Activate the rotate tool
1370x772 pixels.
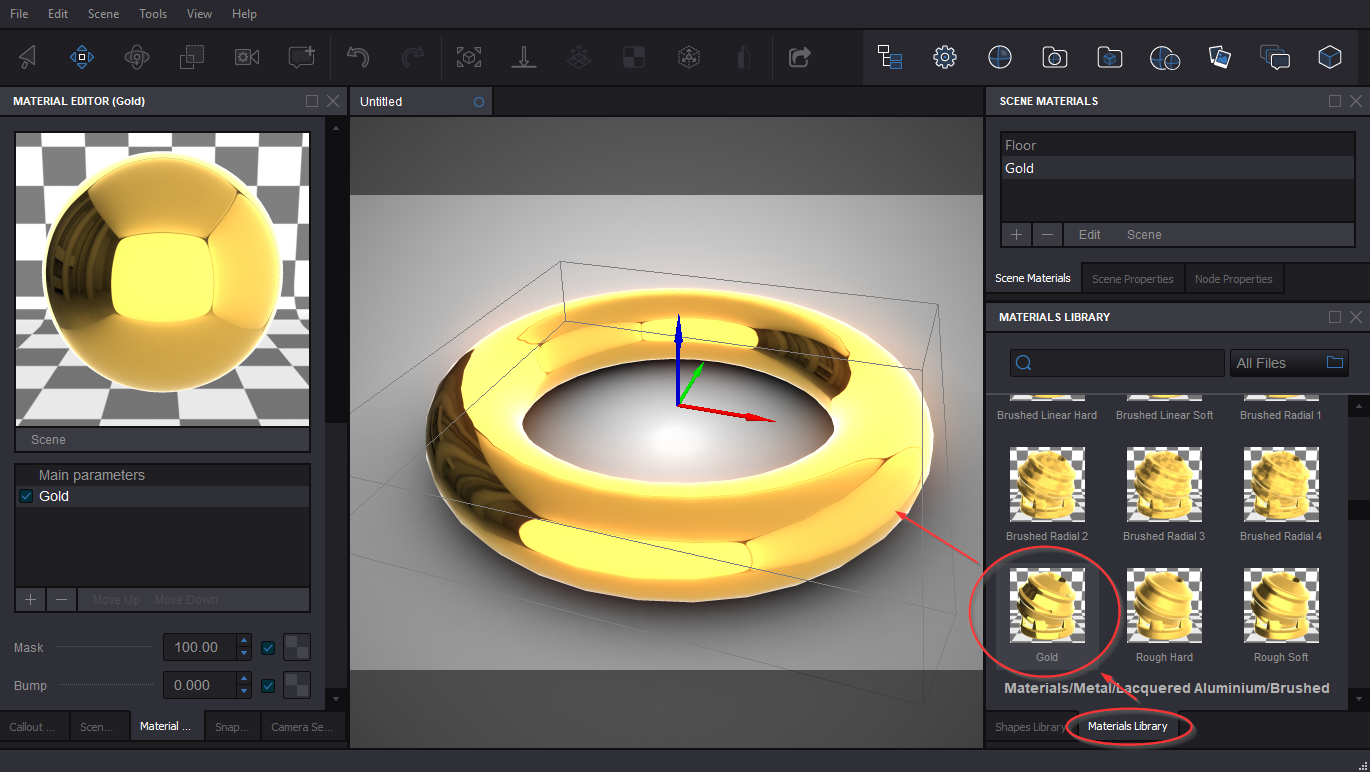click(137, 57)
